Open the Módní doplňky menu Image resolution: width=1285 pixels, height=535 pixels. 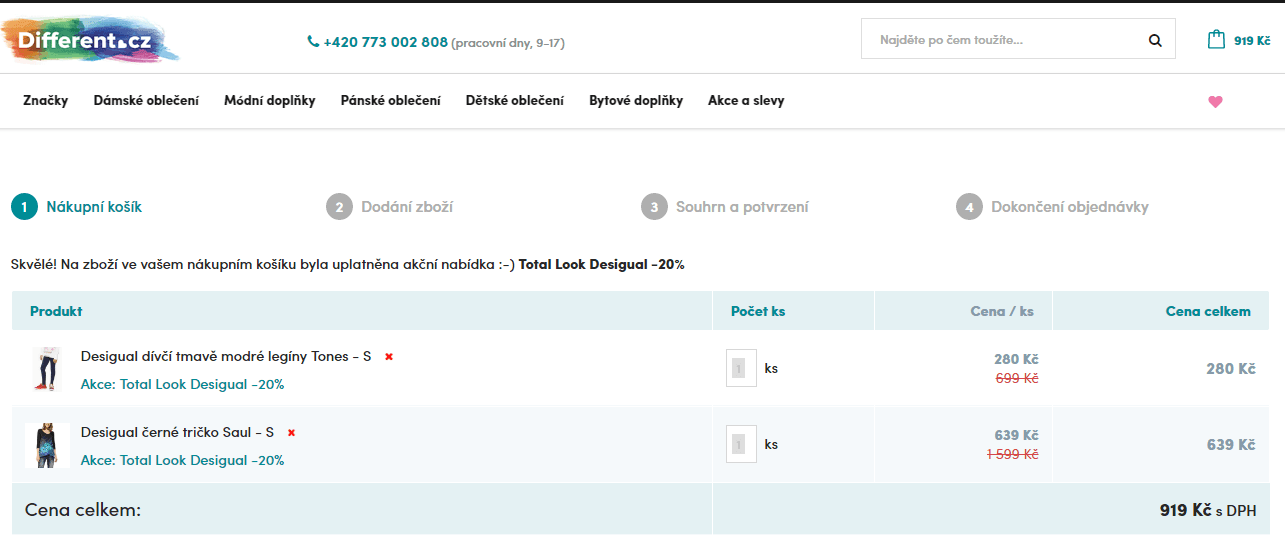(269, 100)
